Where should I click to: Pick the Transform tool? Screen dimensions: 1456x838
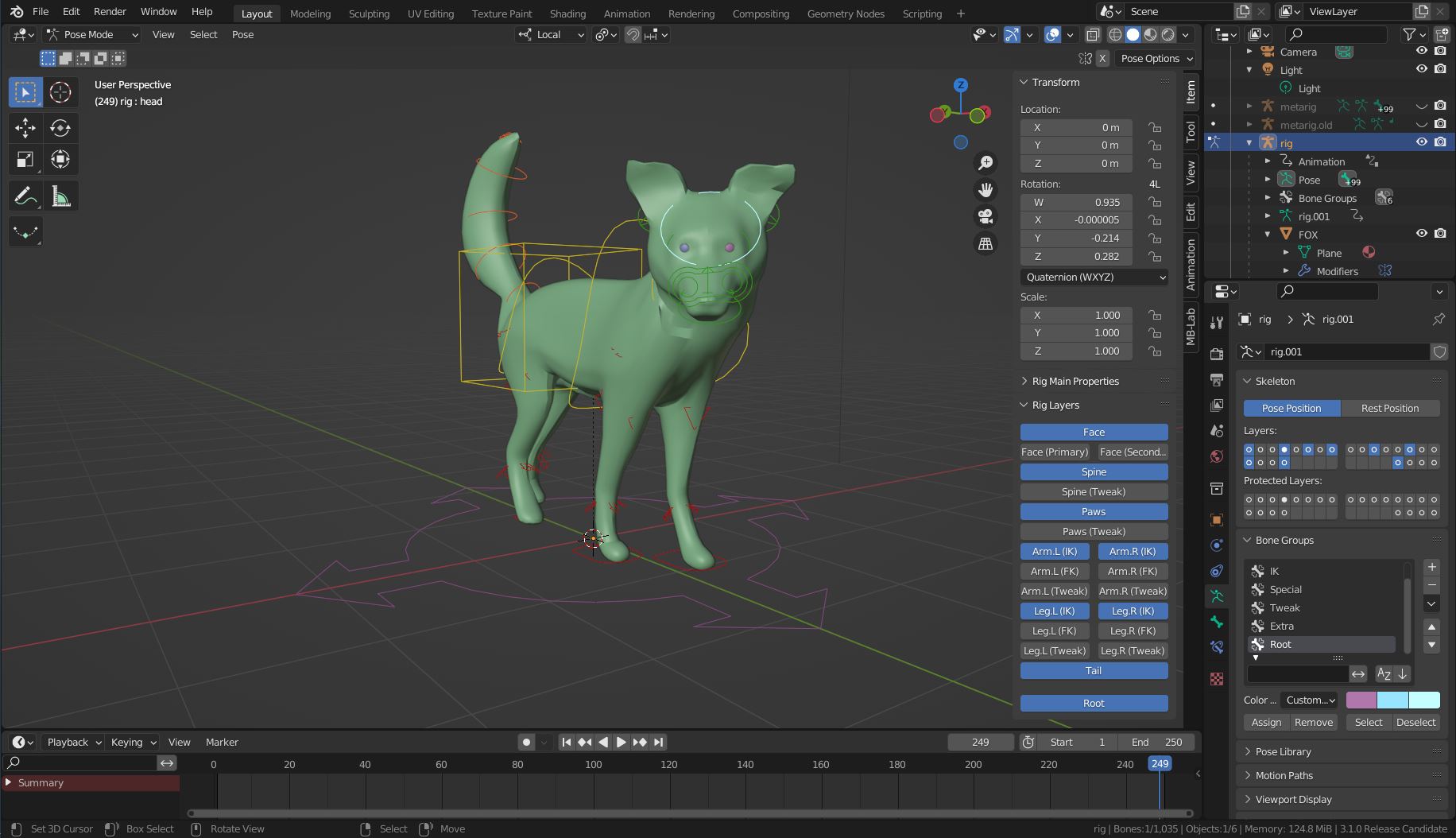point(60,159)
